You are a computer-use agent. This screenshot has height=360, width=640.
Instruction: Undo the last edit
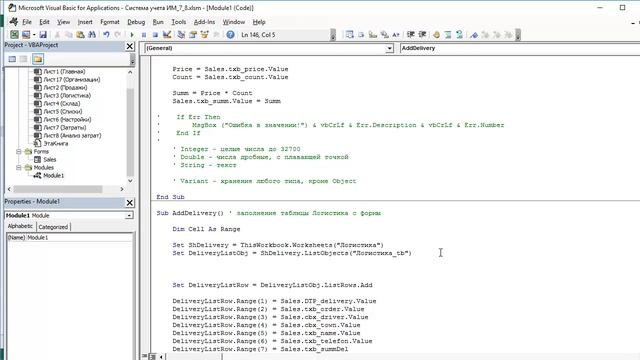click(106, 35)
